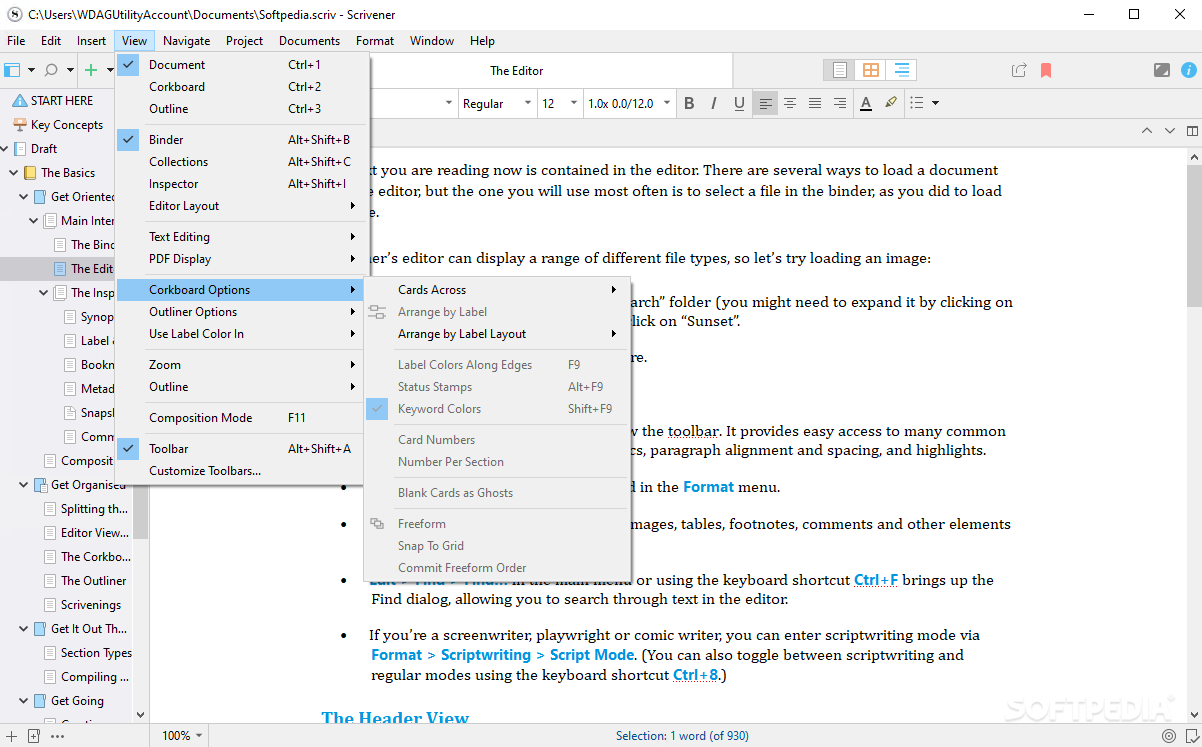Click the Script Mode link in text
The width and height of the screenshot is (1202, 747).
coord(591,655)
